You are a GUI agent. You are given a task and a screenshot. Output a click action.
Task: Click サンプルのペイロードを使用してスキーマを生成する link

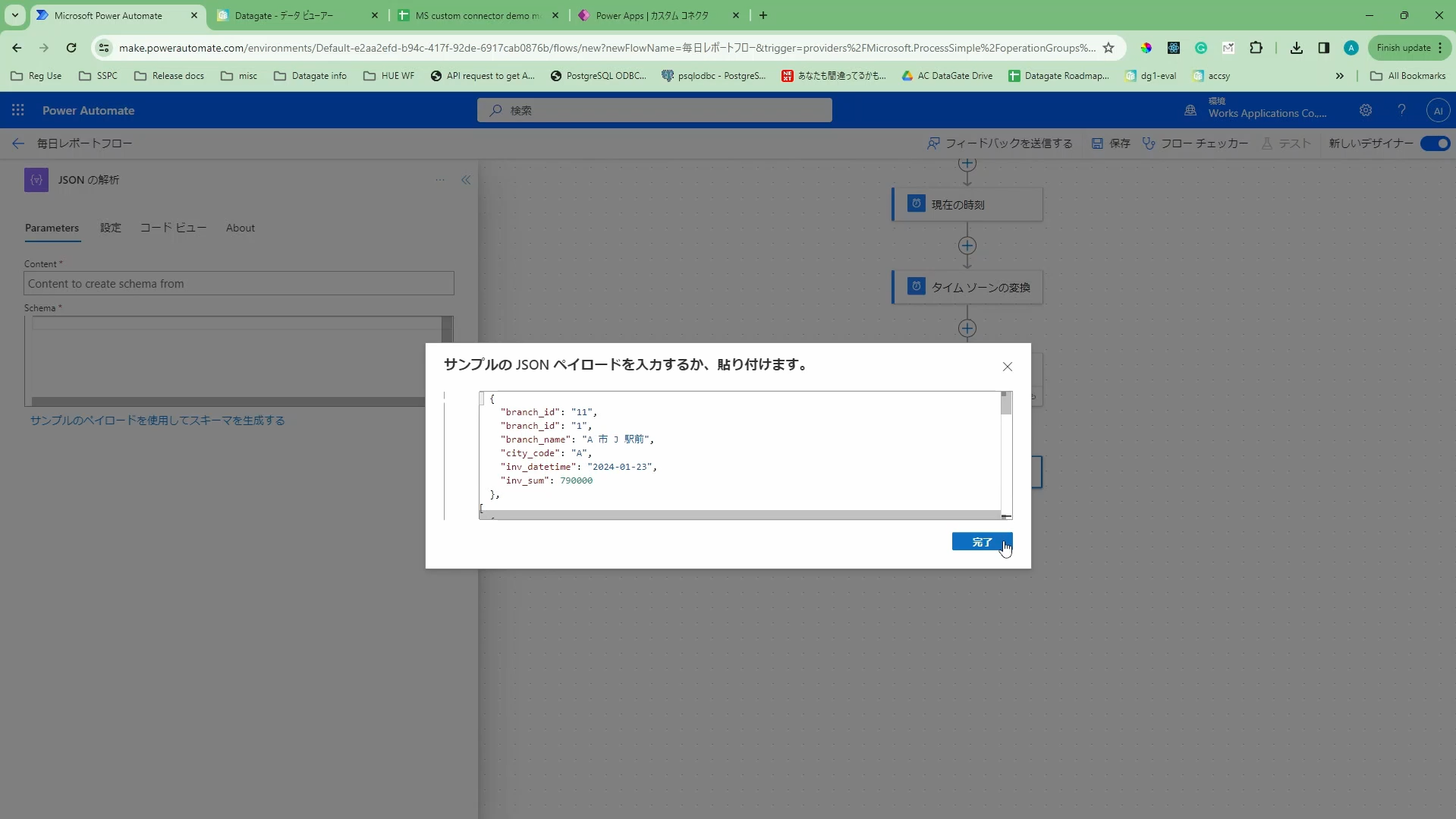(x=158, y=421)
